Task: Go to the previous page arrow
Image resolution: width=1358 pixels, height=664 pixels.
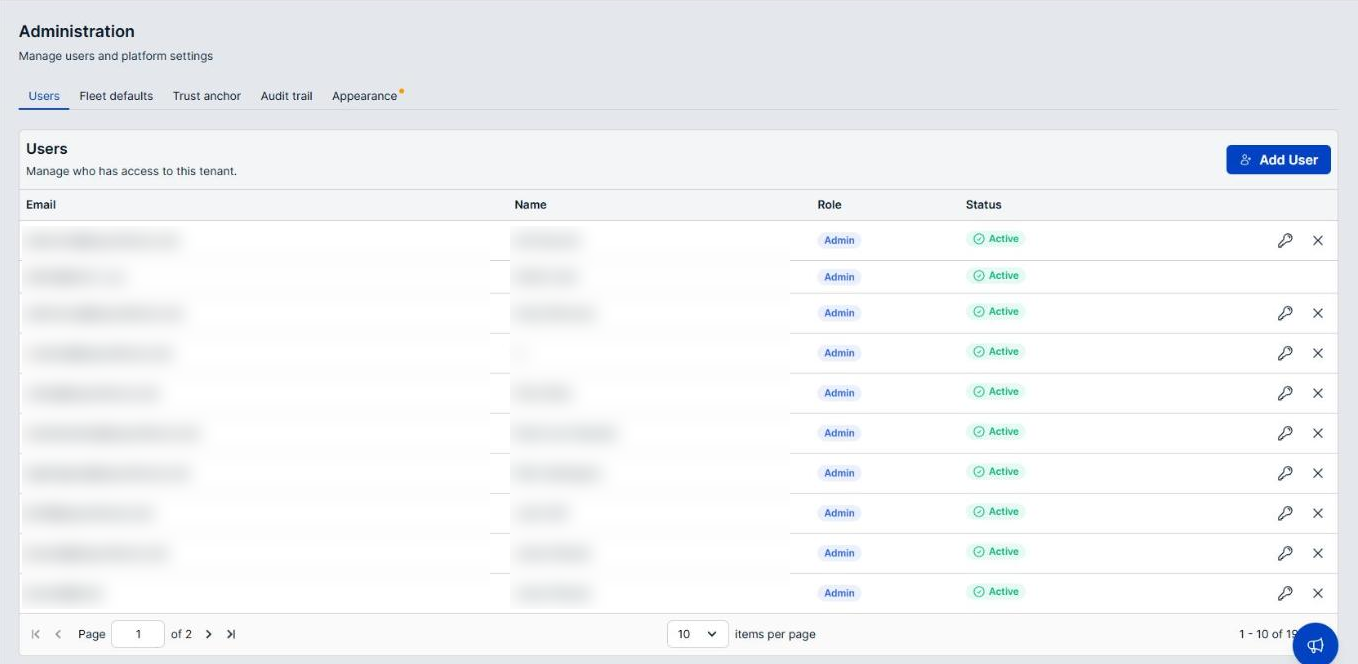Action: click(x=58, y=634)
